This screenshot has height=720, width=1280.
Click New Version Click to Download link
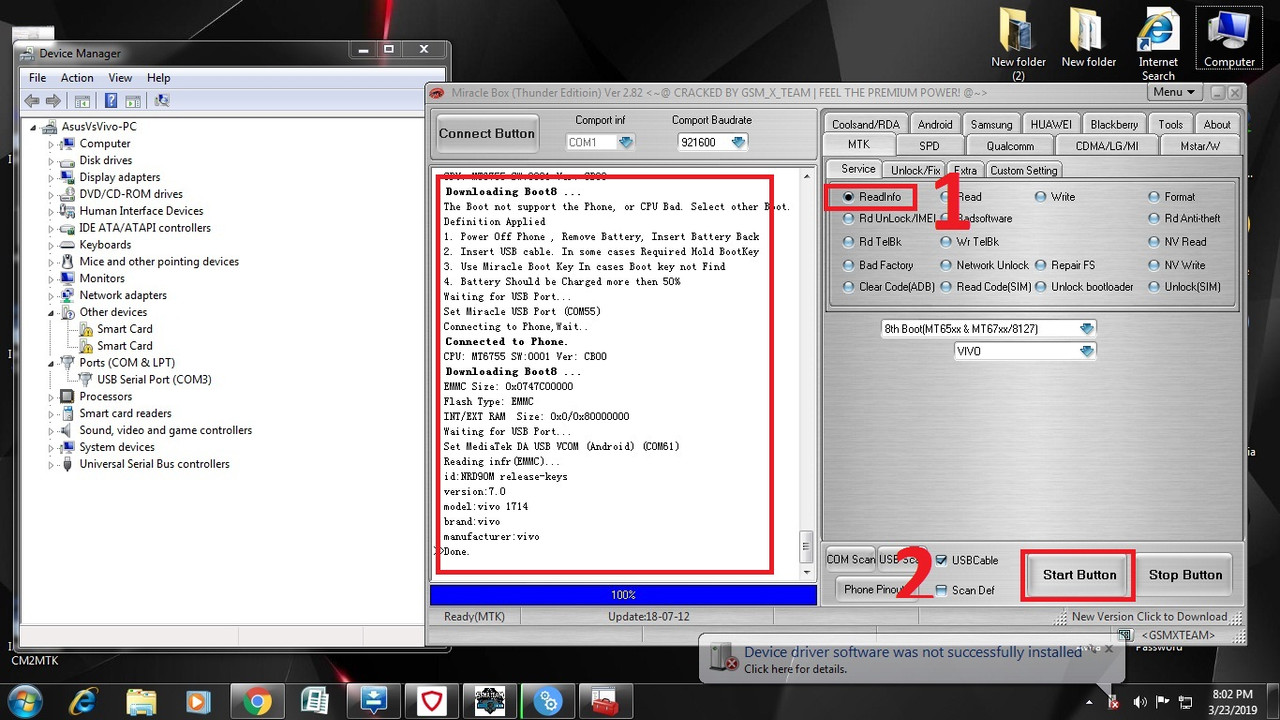click(1149, 617)
